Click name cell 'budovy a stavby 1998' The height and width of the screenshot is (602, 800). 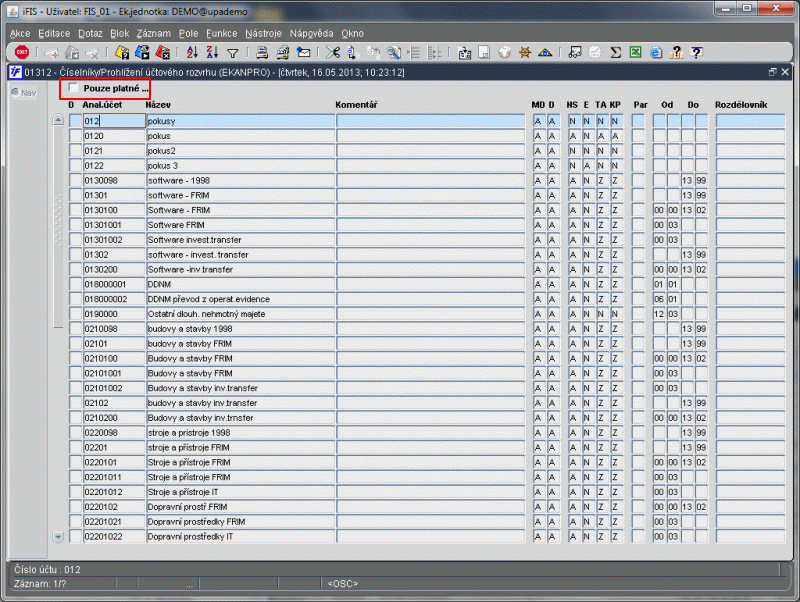[240, 329]
